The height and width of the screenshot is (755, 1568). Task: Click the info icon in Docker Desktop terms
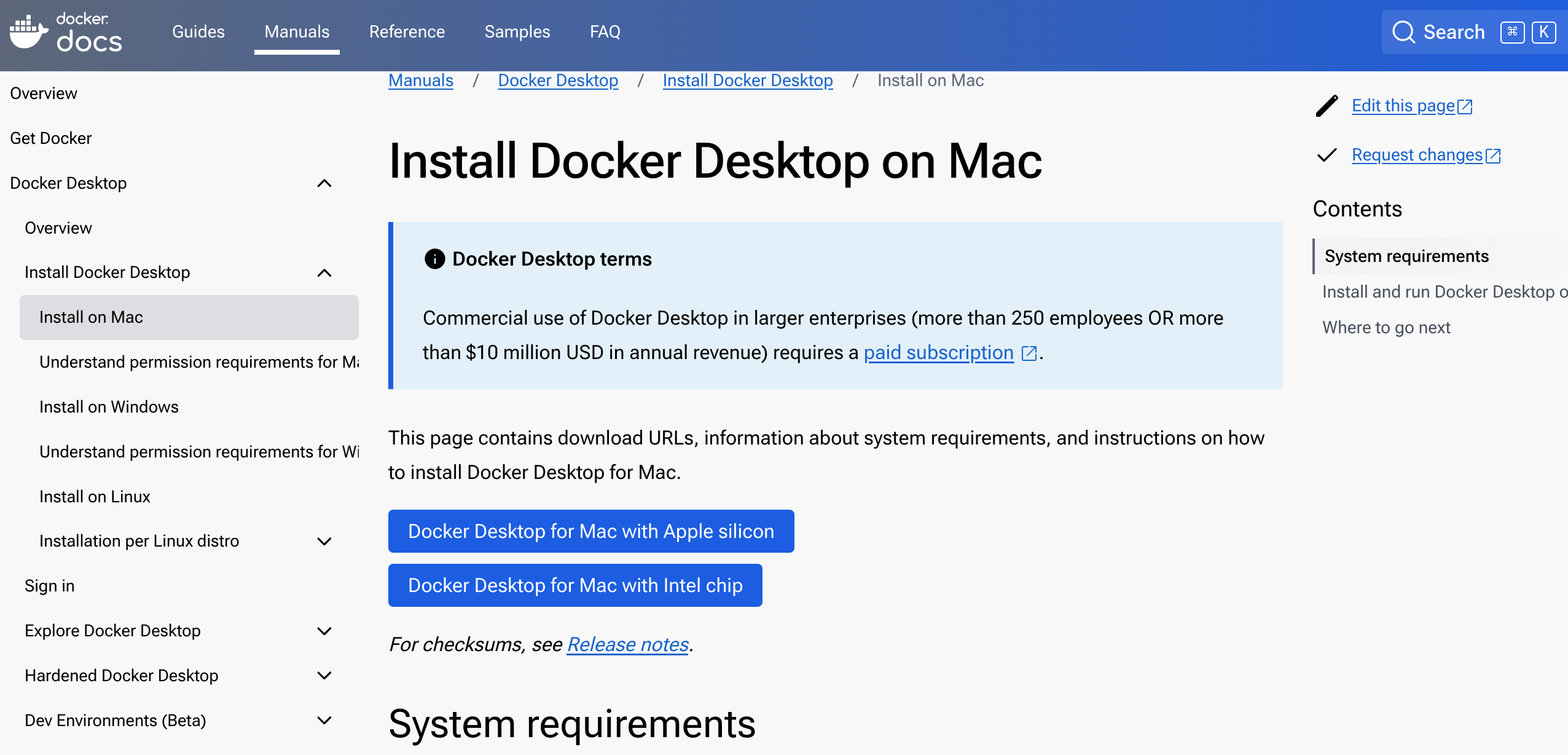click(x=434, y=259)
